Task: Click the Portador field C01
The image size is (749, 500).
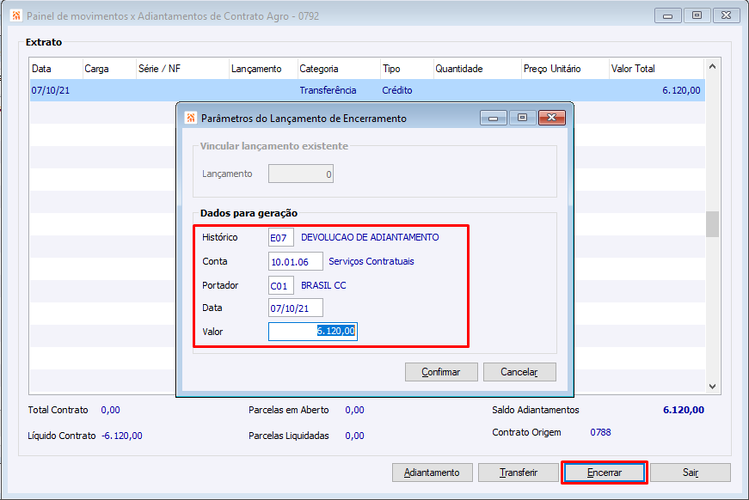Action: (280, 286)
